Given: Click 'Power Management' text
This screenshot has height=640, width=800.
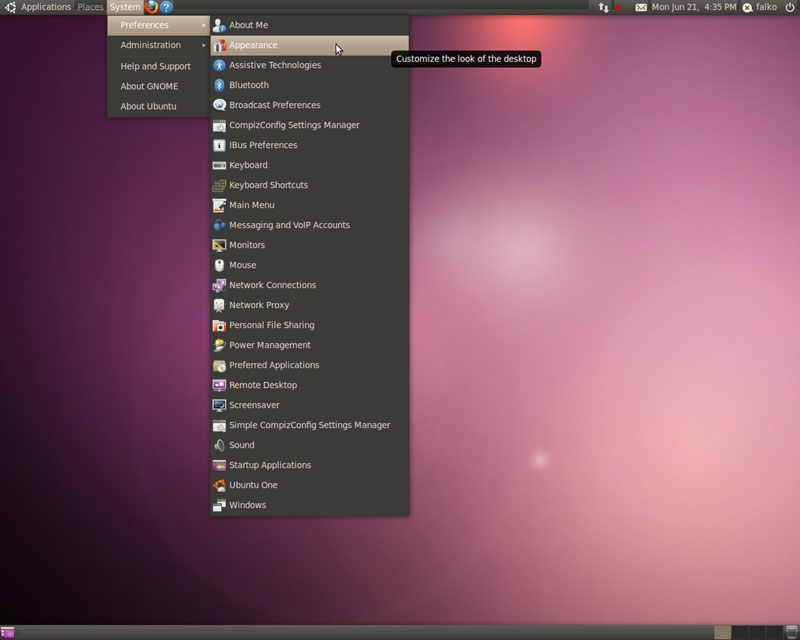Looking at the screenshot, I should point(270,345).
